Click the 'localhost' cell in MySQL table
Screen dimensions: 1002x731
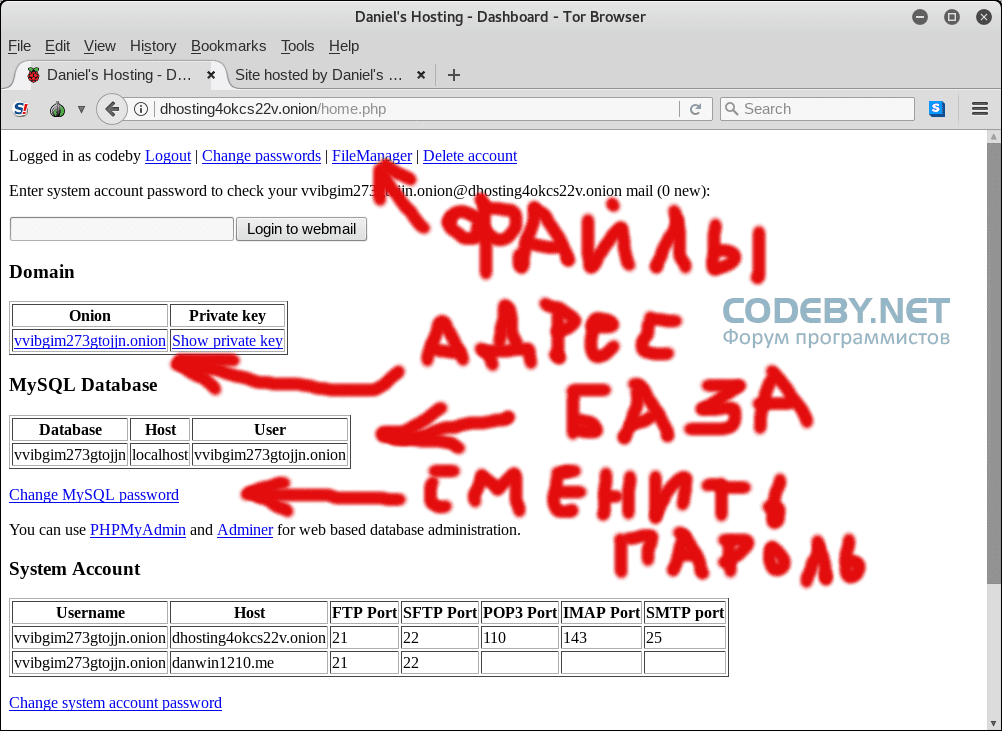pyautogui.click(x=160, y=455)
